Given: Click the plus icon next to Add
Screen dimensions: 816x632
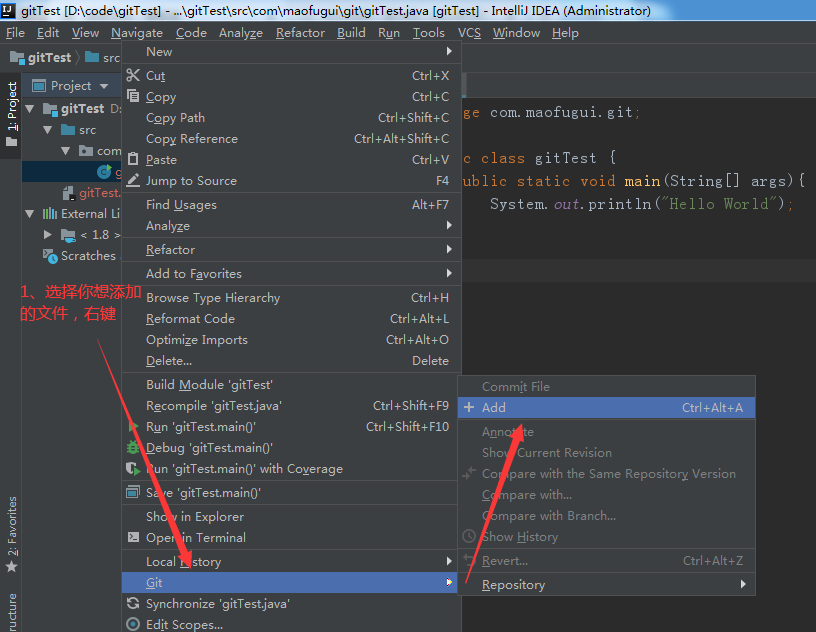Looking at the screenshot, I should click(x=469, y=407).
